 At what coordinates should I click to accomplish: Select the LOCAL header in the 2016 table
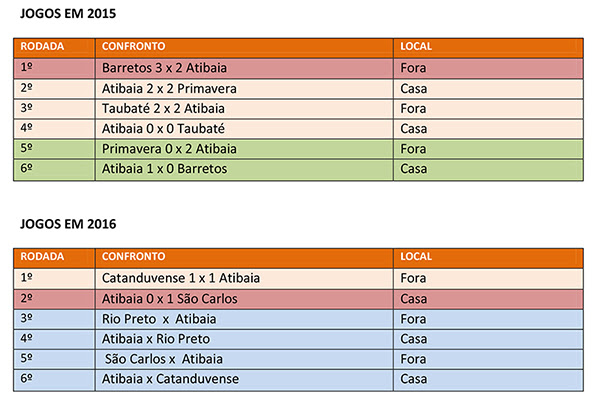click(416, 255)
